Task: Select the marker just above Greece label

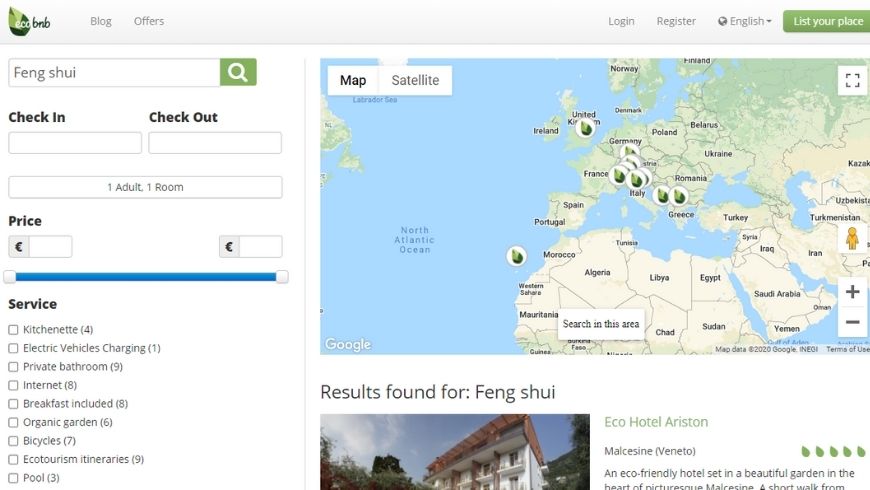Action: click(x=679, y=195)
